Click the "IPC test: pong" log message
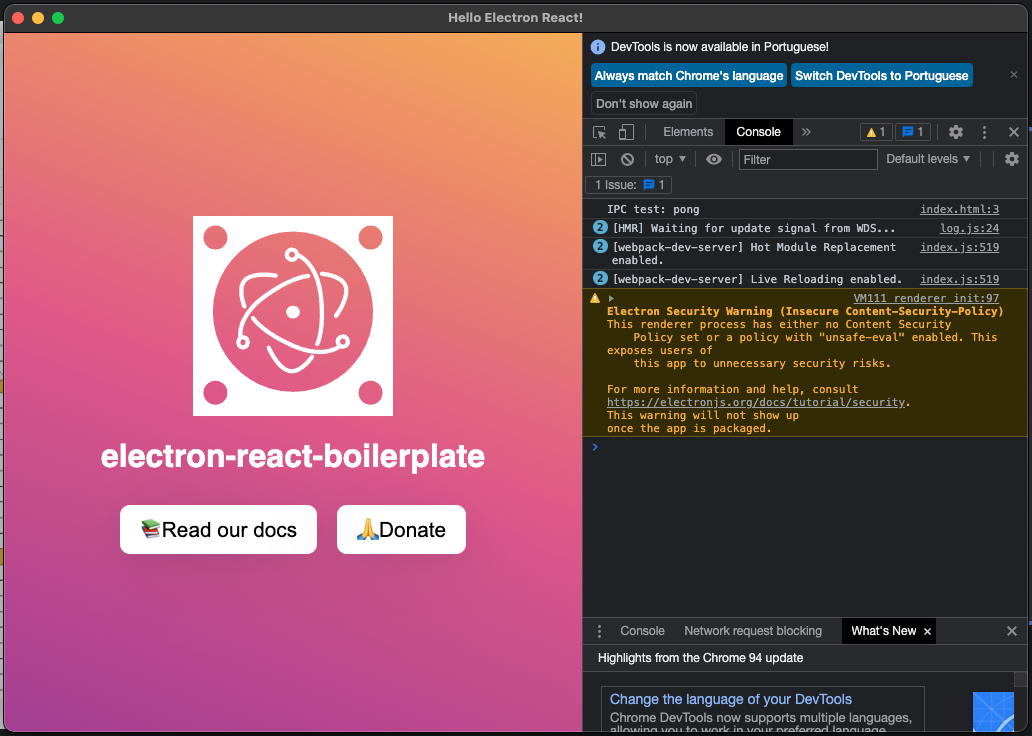The height and width of the screenshot is (736, 1032). pos(653,209)
